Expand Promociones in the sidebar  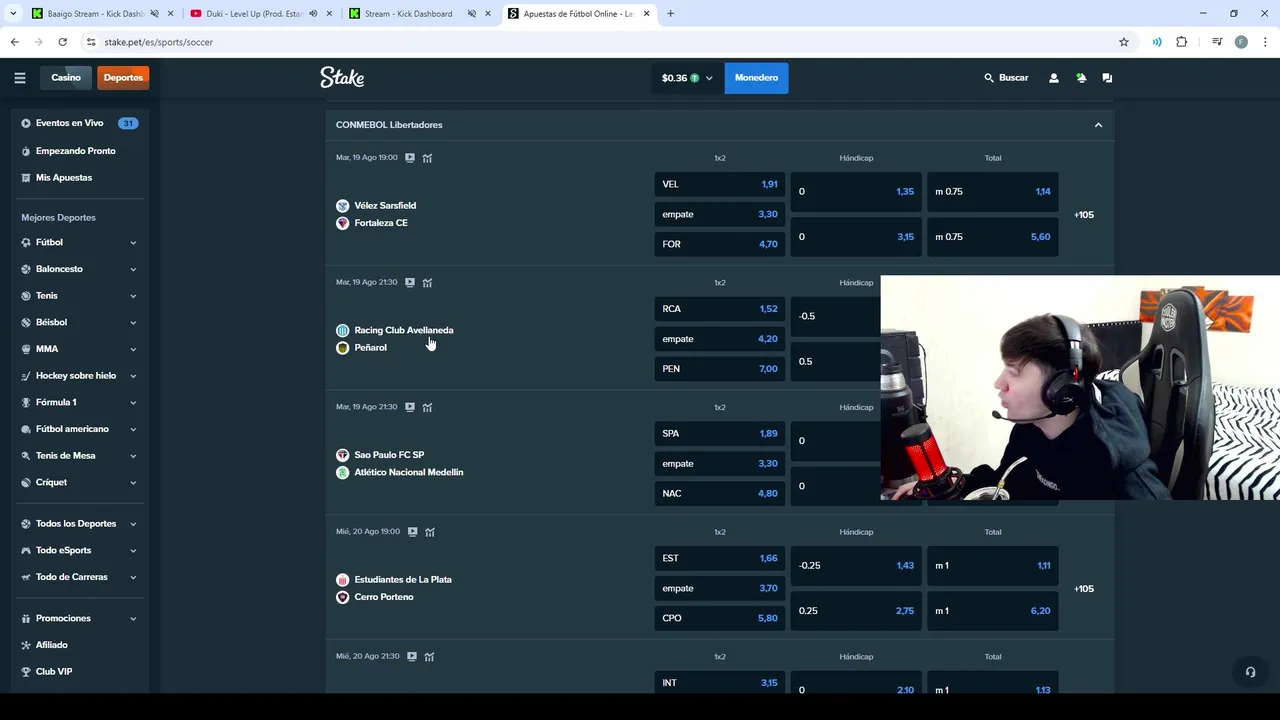pos(133,619)
